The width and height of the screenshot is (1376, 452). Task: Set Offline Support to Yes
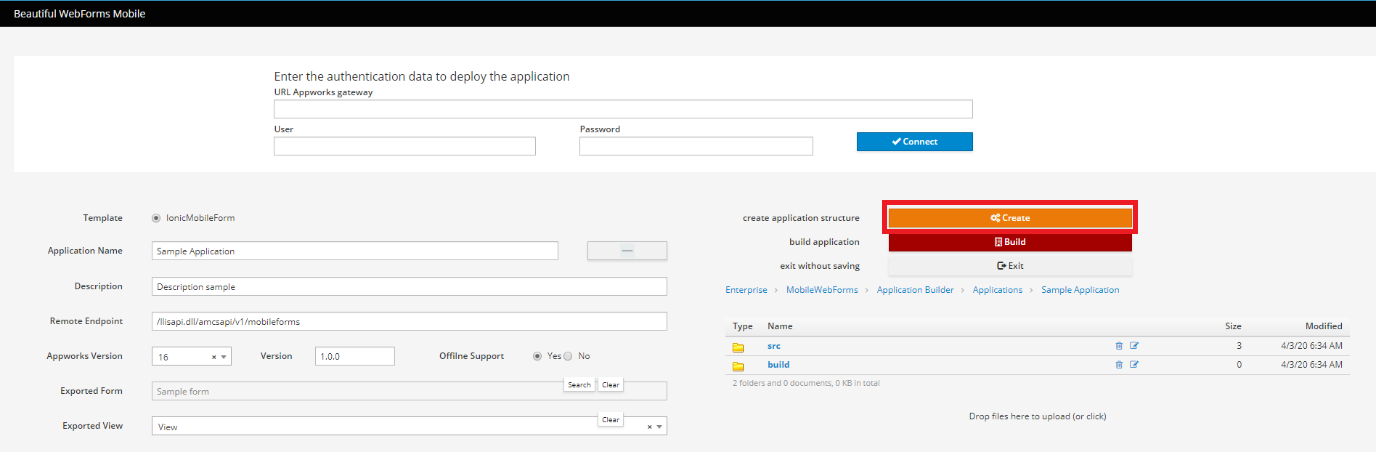point(538,356)
